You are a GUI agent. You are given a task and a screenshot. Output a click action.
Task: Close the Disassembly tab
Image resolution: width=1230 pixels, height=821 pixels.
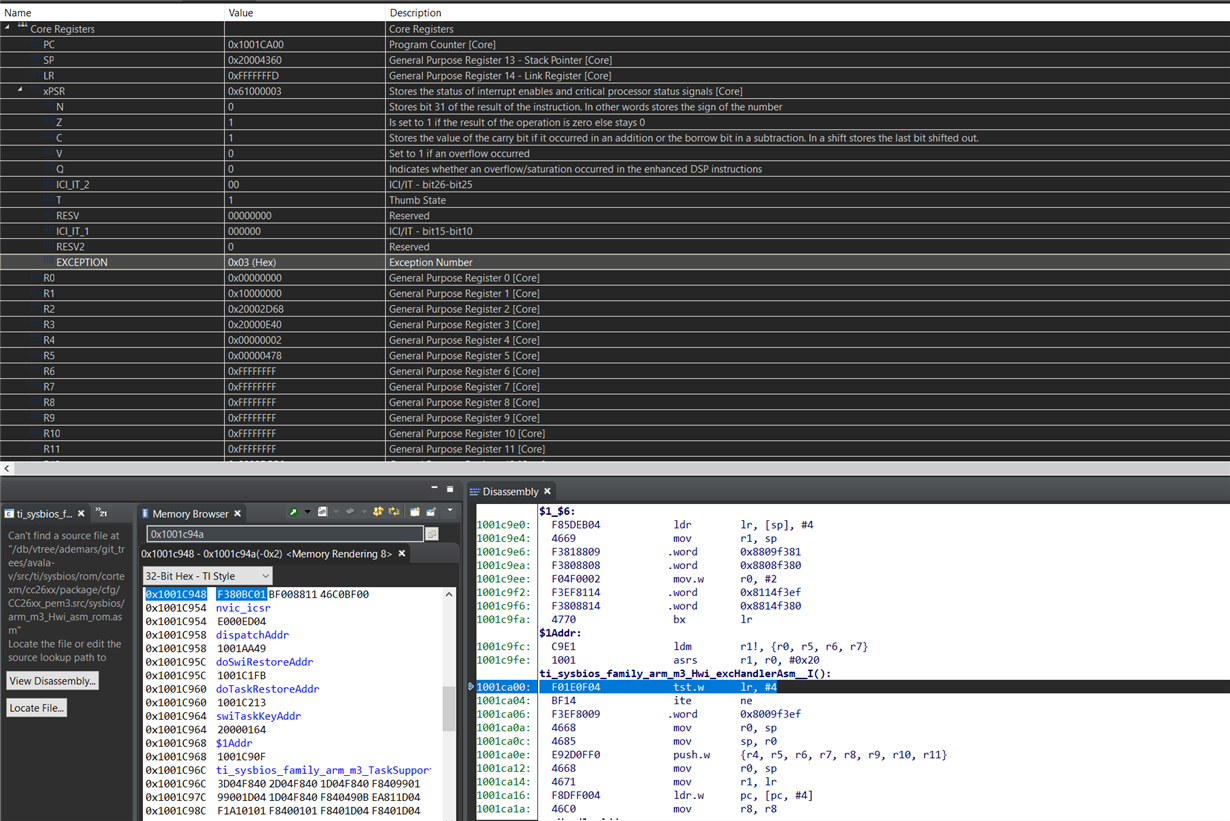[549, 492]
